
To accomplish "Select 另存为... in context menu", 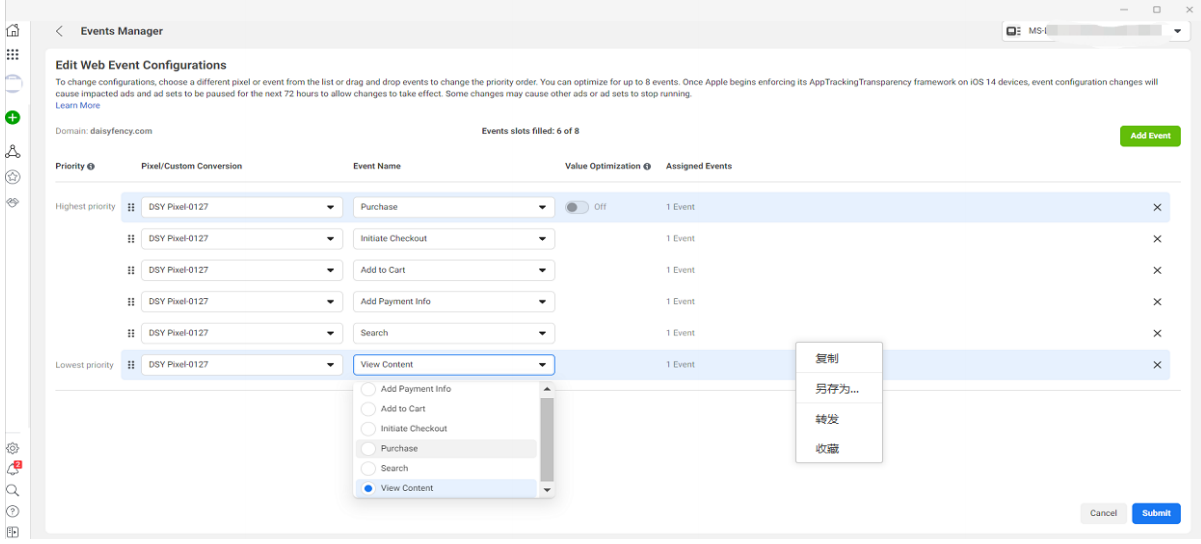I will (837, 389).
